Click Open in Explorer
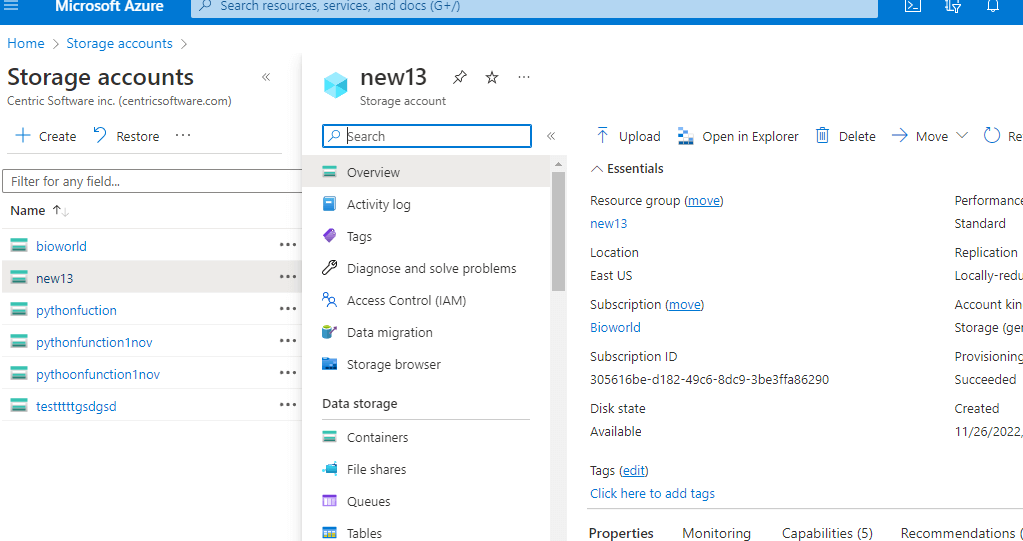Image resolution: width=1023 pixels, height=541 pixels. click(x=738, y=136)
